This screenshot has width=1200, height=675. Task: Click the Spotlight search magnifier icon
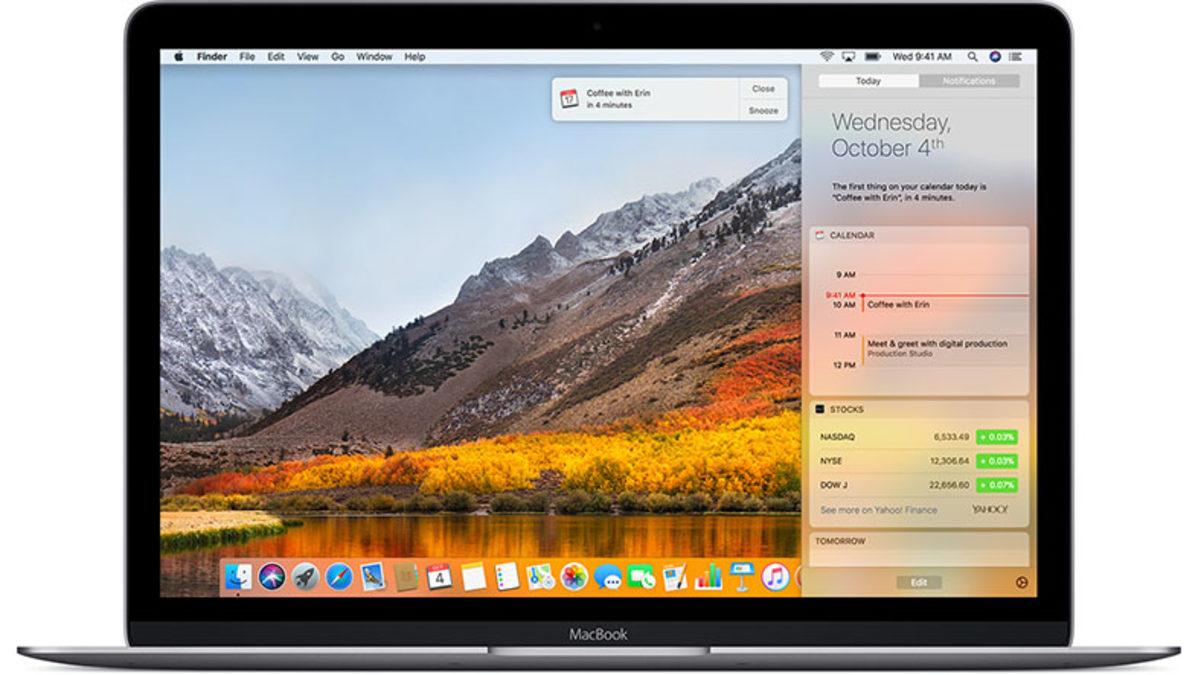pos(974,57)
